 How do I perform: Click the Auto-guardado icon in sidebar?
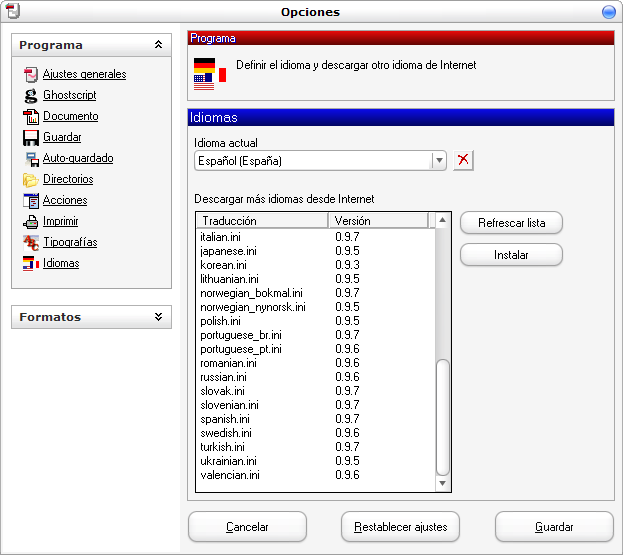[x=32, y=159]
